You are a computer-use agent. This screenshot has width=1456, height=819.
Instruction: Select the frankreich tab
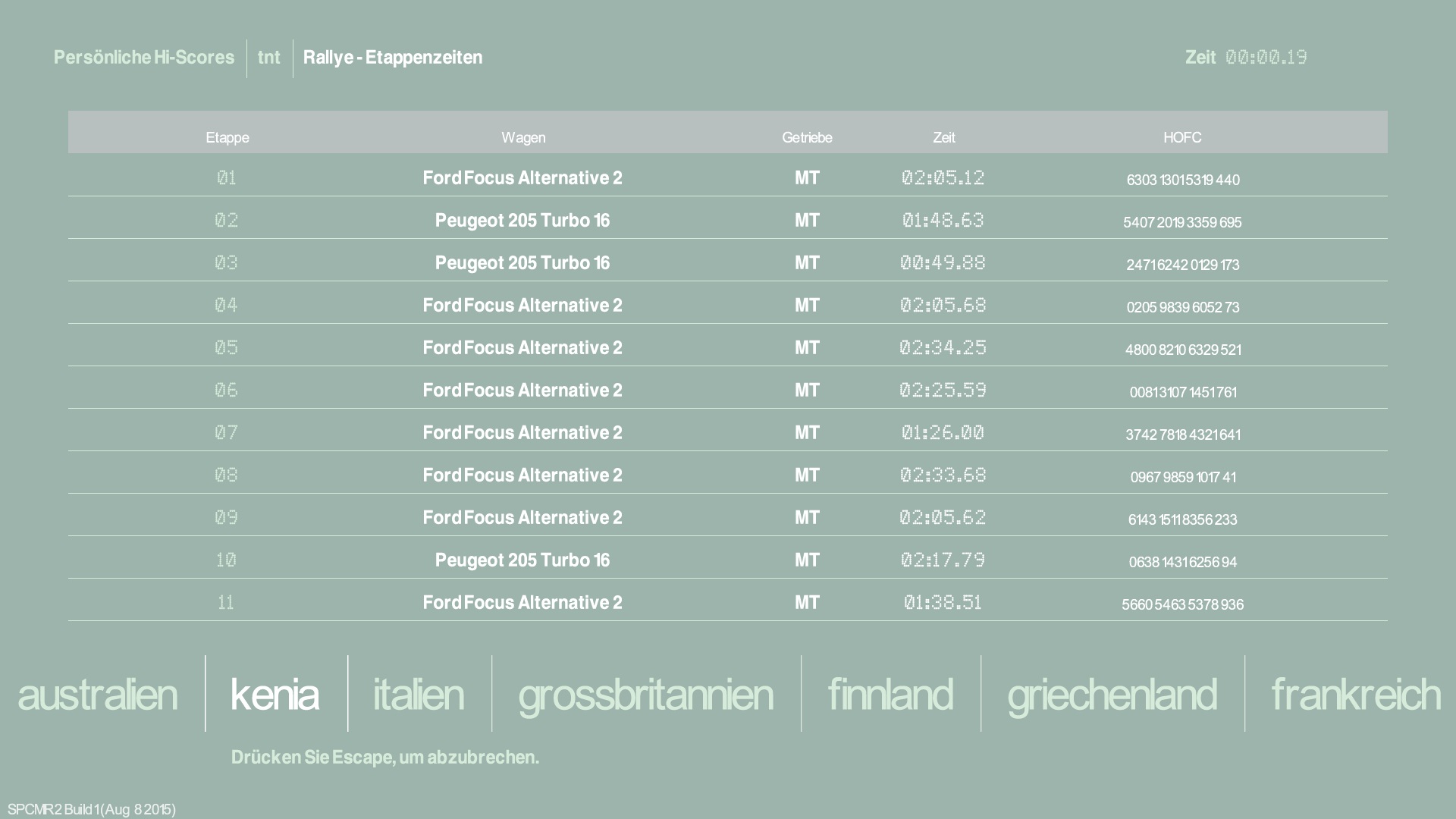pyautogui.click(x=1355, y=695)
